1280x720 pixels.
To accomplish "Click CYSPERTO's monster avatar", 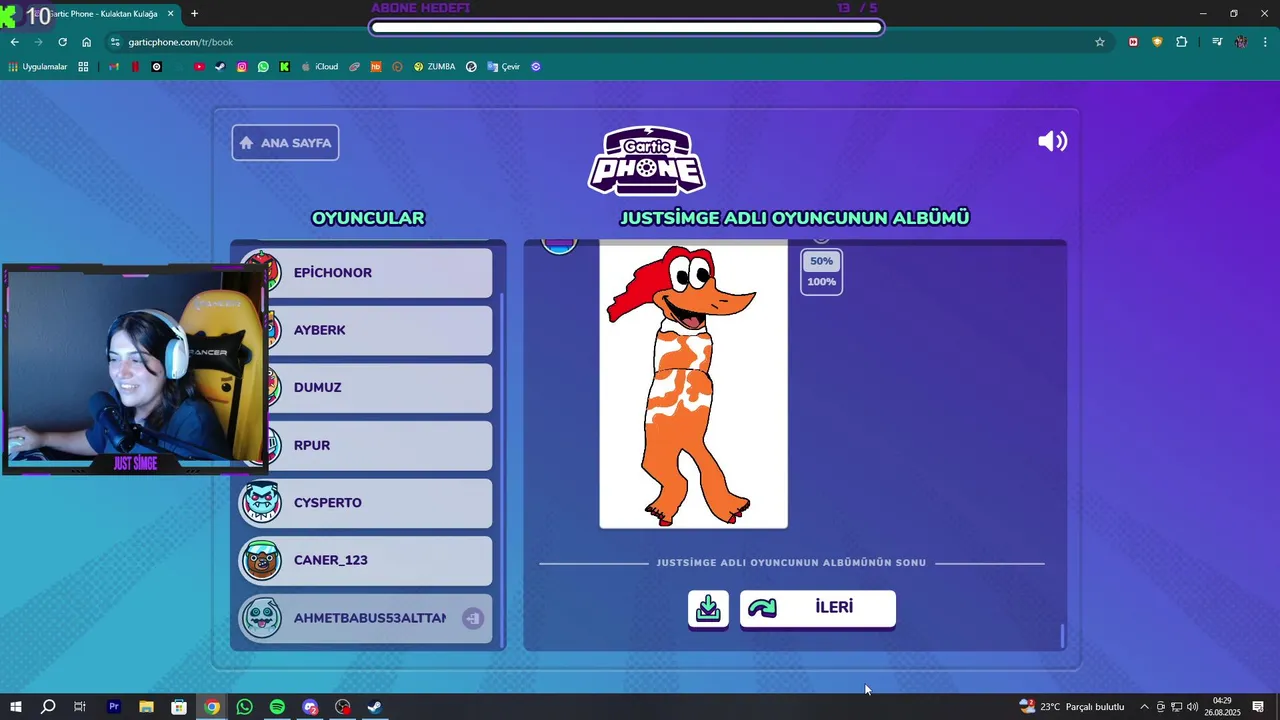I will [x=260, y=502].
